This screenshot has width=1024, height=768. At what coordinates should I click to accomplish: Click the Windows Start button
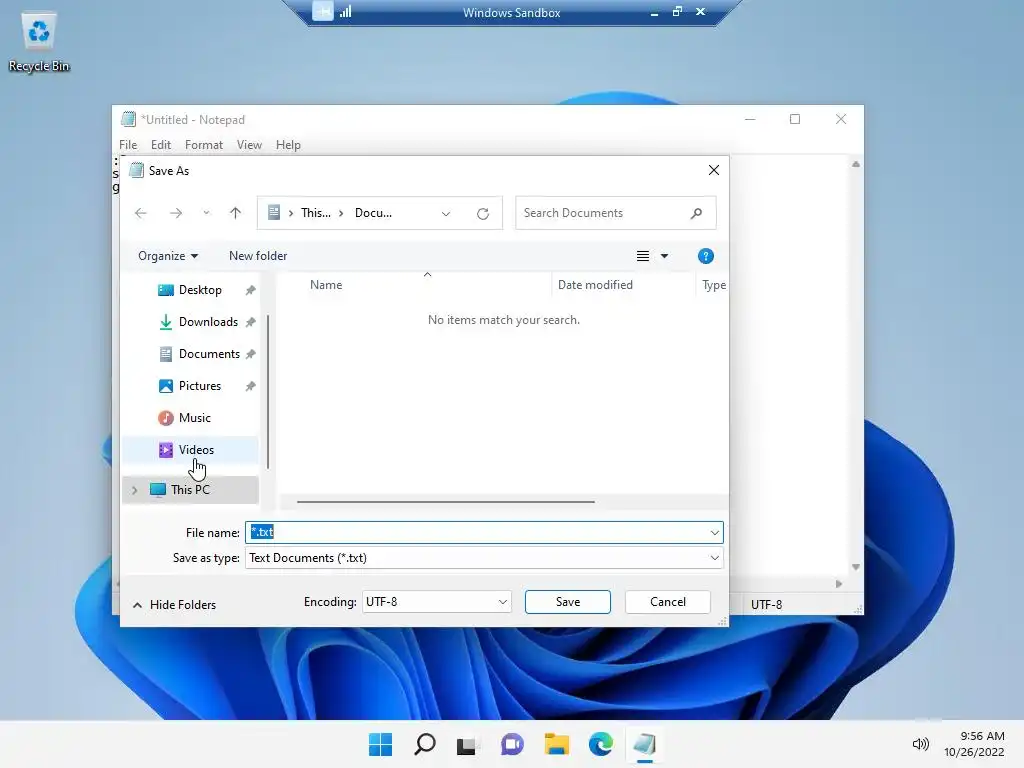pyautogui.click(x=380, y=744)
